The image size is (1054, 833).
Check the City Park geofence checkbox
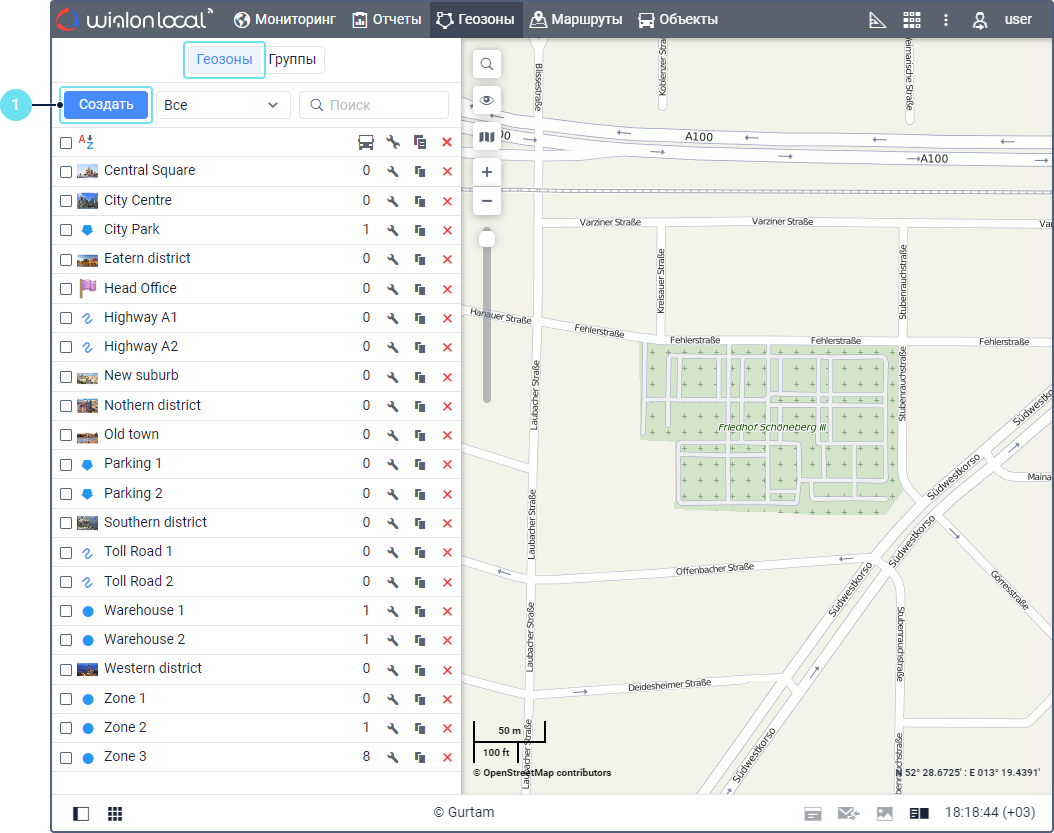(66, 230)
